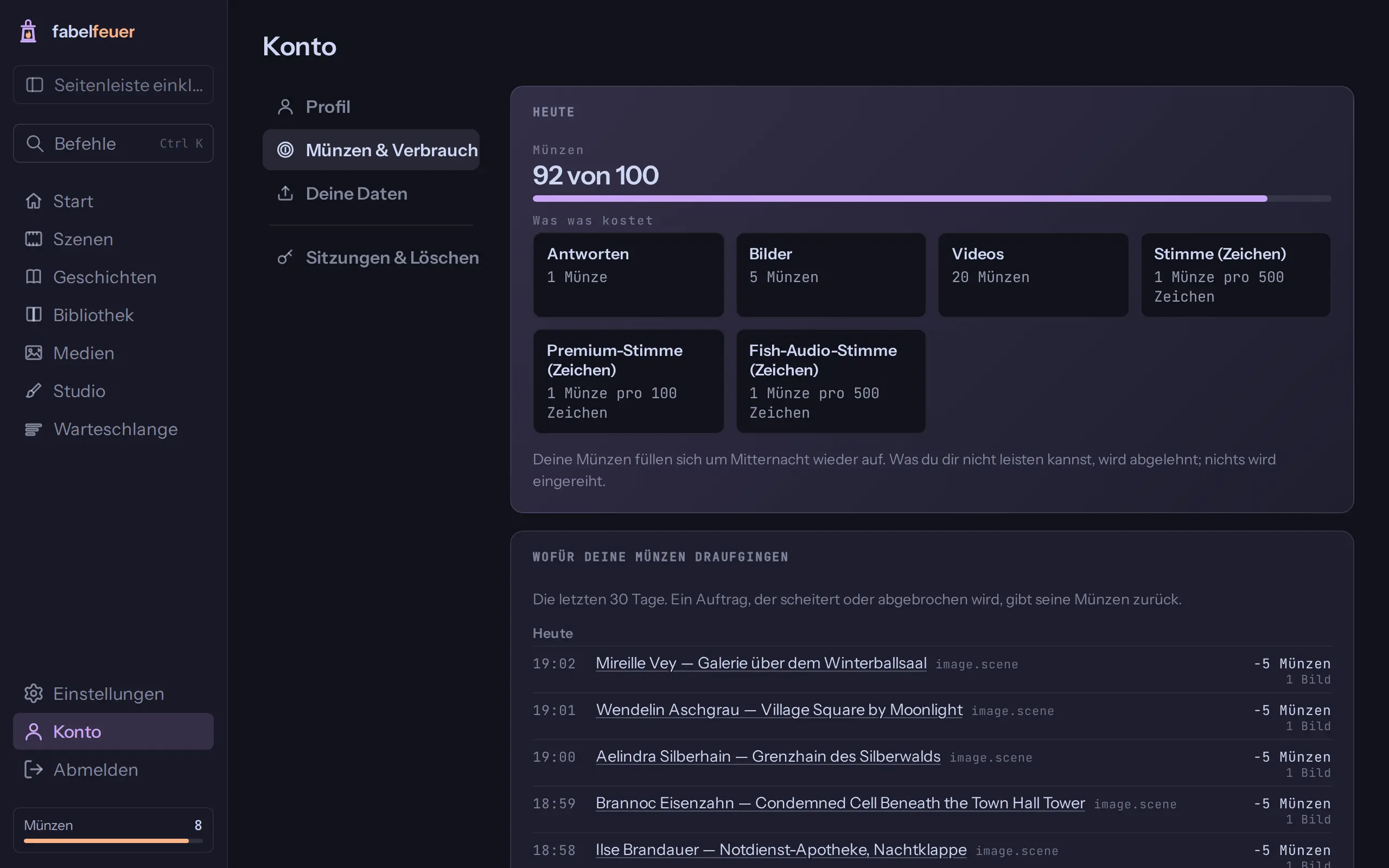This screenshot has height=868, width=1389.
Task: Click the Bibliothek book icon
Action: [x=33, y=315]
